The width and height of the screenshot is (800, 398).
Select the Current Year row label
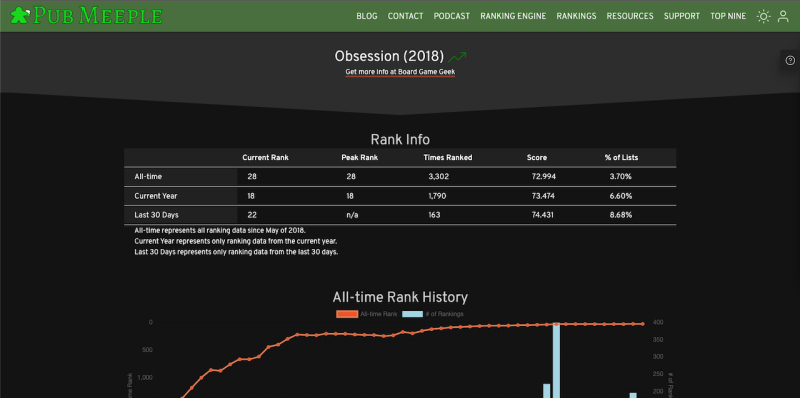pos(156,196)
